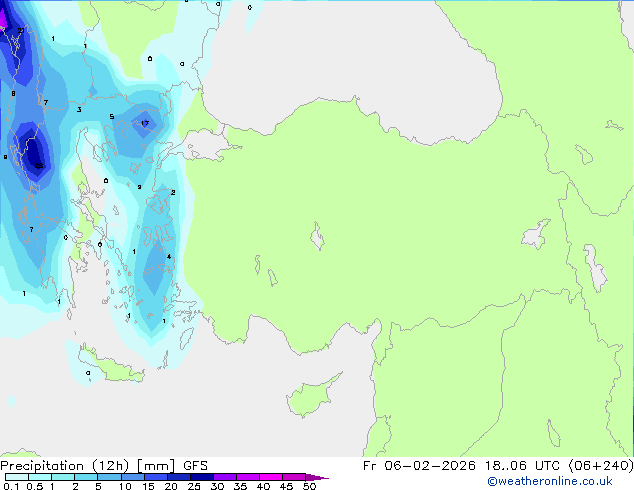Click the '21' precipitation value on the map
Viewport: 634px width, 490px height.
21,31
